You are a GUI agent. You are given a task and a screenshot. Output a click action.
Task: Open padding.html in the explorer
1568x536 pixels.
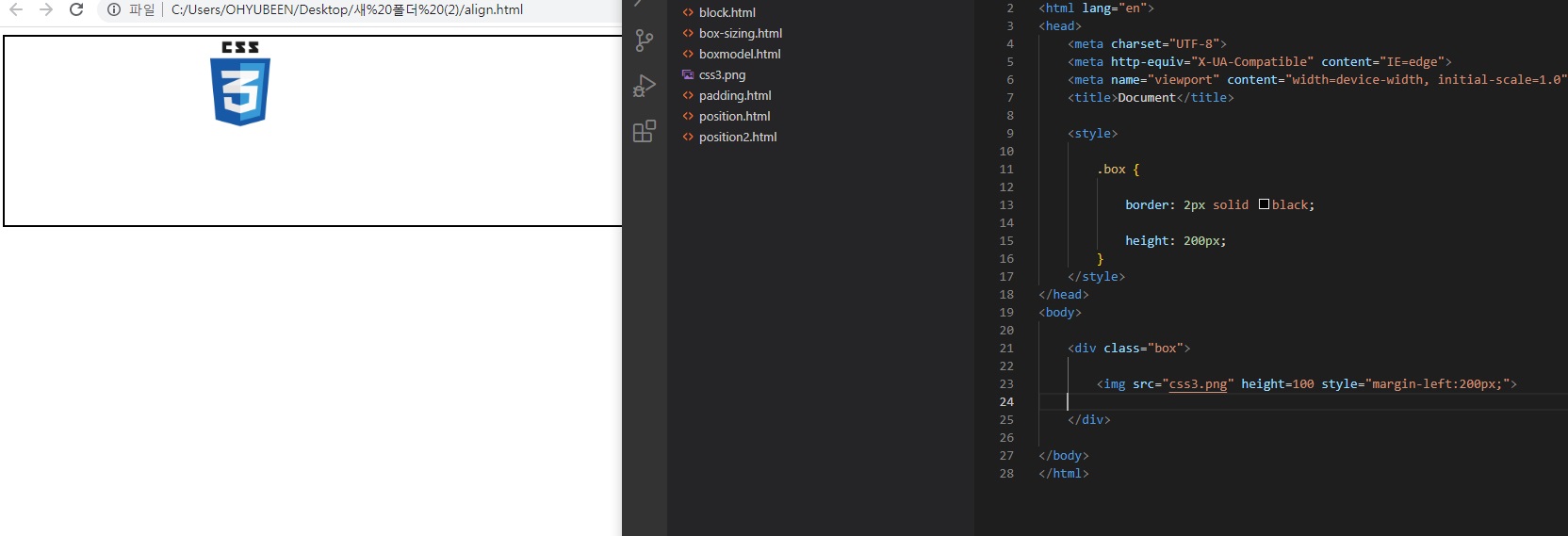click(734, 95)
